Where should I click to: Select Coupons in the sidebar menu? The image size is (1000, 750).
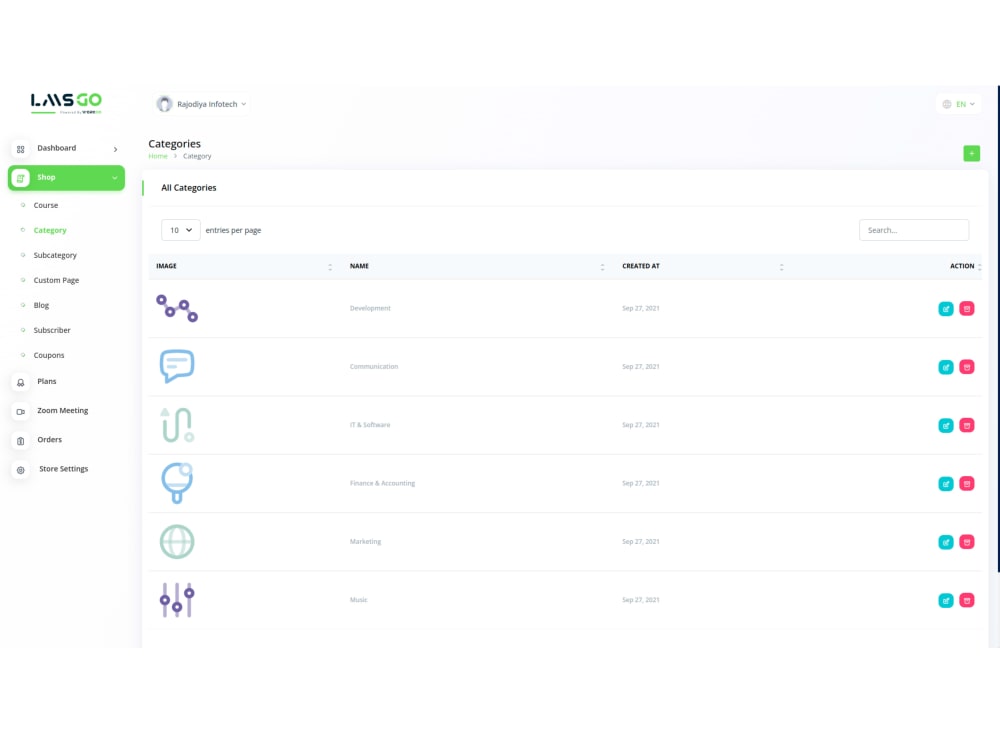click(47, 355)
